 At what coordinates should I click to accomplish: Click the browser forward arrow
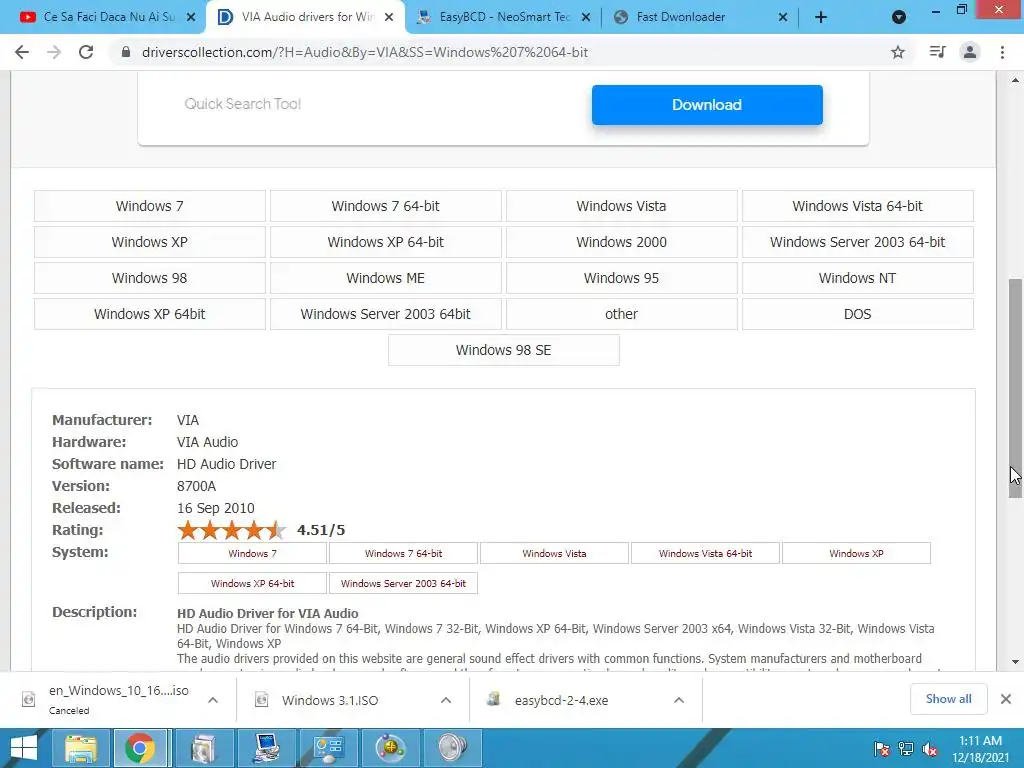54,52
